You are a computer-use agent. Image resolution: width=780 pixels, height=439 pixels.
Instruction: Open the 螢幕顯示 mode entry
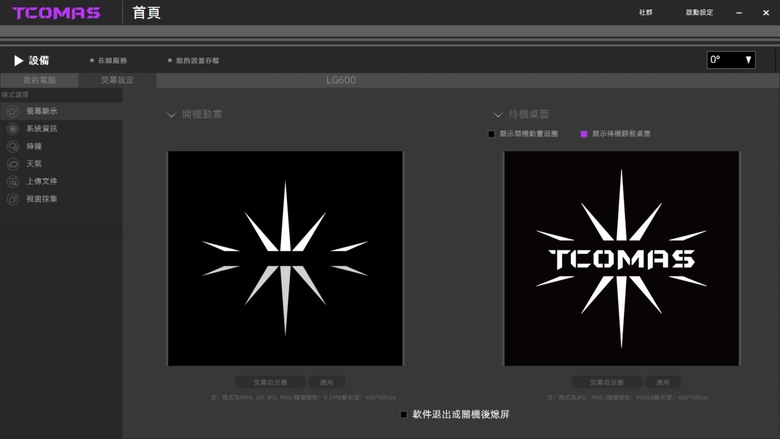tap(61, 111)
